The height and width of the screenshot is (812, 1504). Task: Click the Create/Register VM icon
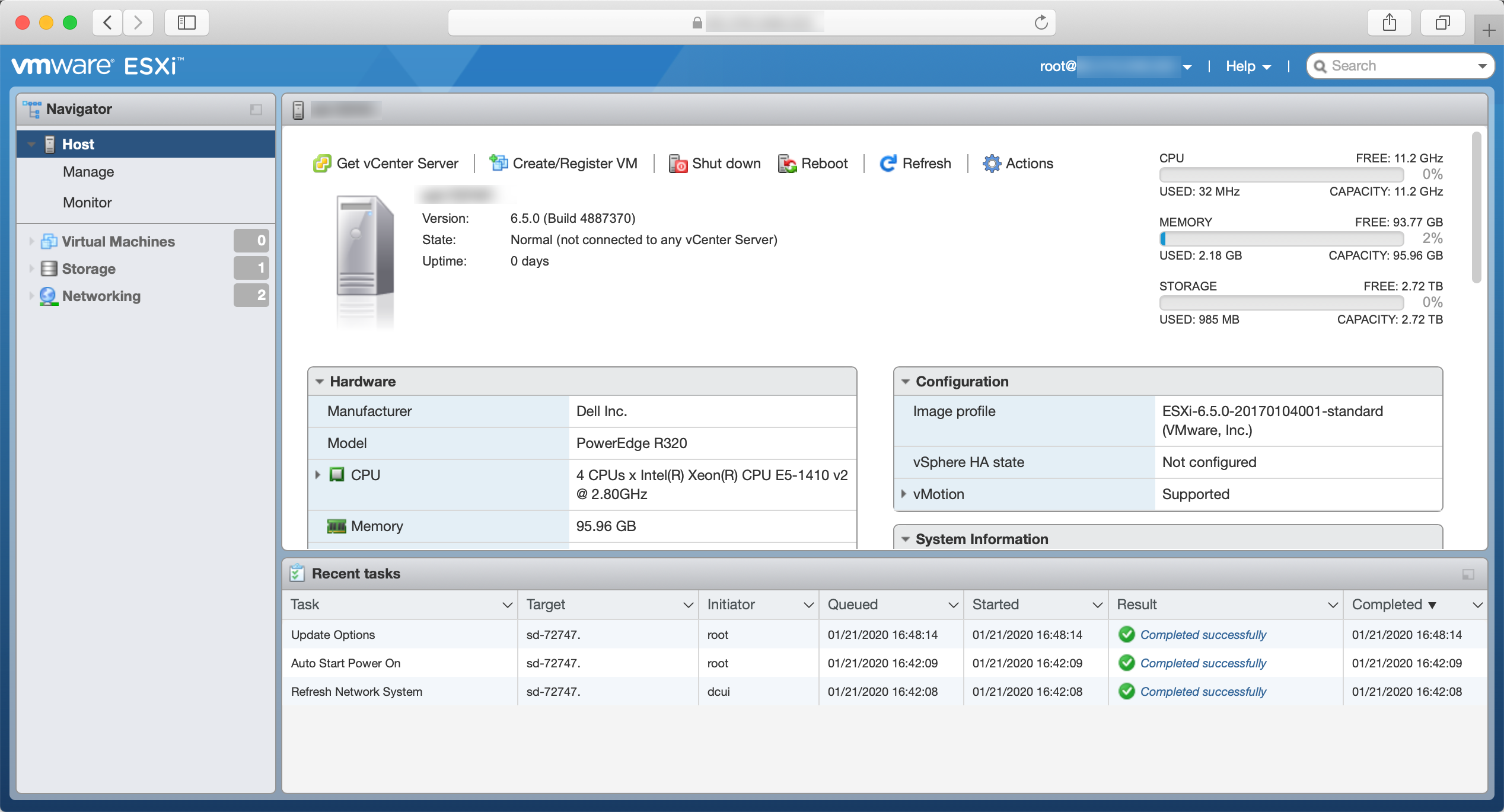(498, 163)
